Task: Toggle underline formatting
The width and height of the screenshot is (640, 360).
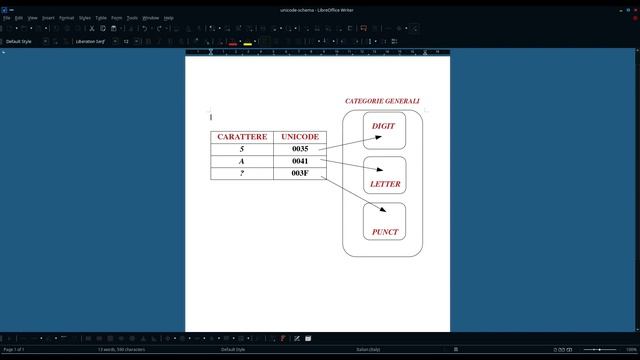Action: point(170,41)
